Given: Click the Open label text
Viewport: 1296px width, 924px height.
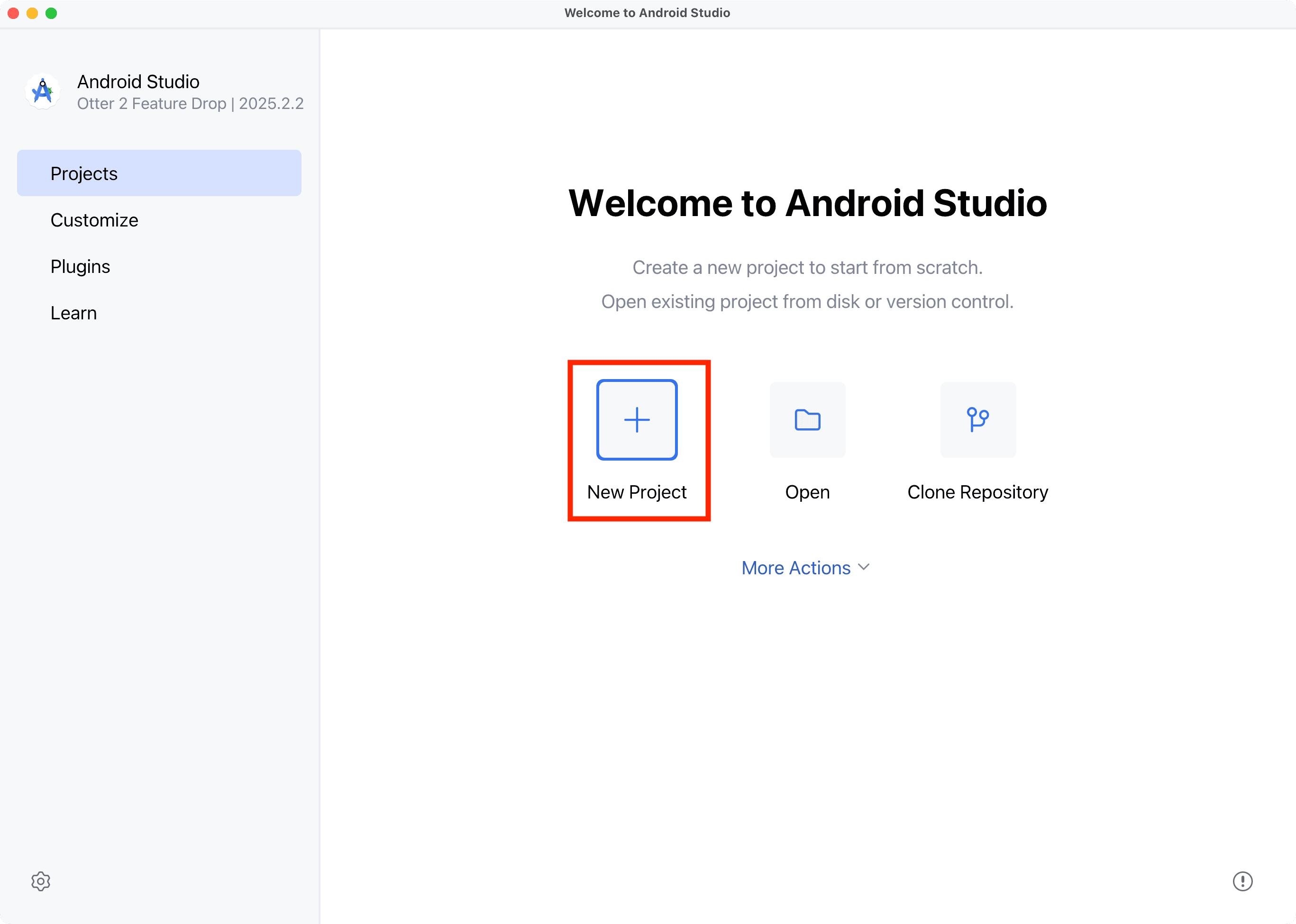Looking at the screenshot, I should click(807, 492).
